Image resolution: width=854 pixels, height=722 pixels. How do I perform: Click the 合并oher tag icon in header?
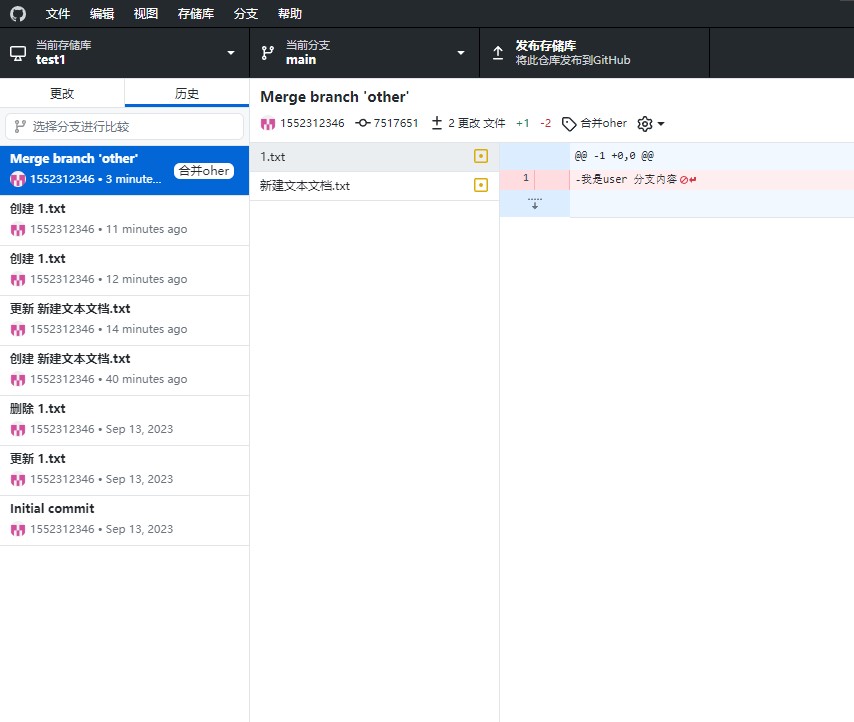point(569,124)
